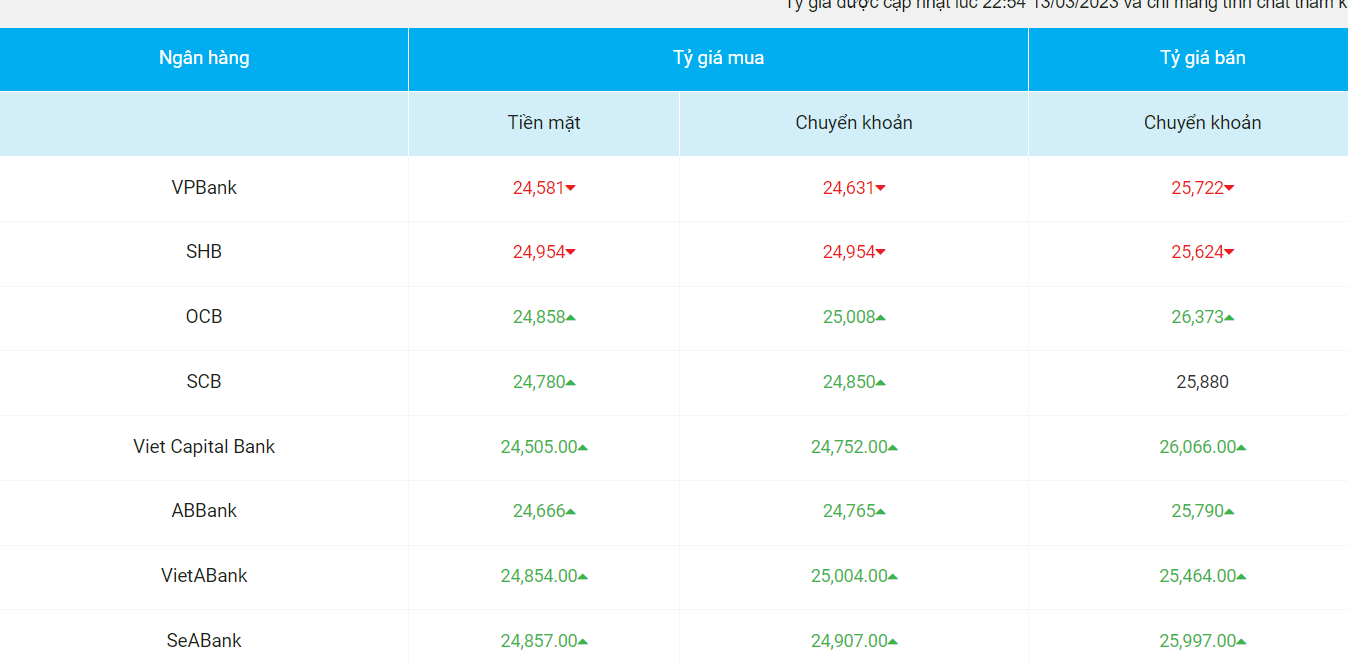The width and height of the screenshot is (1348, 666).
Task: Click SHB sell rate 25,624
Action: pos(1198,252)
